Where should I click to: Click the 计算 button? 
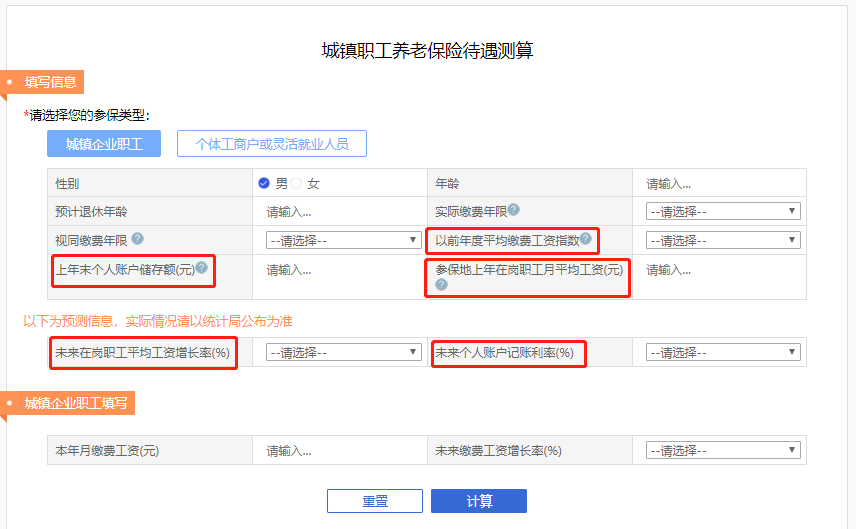(479, 501)
